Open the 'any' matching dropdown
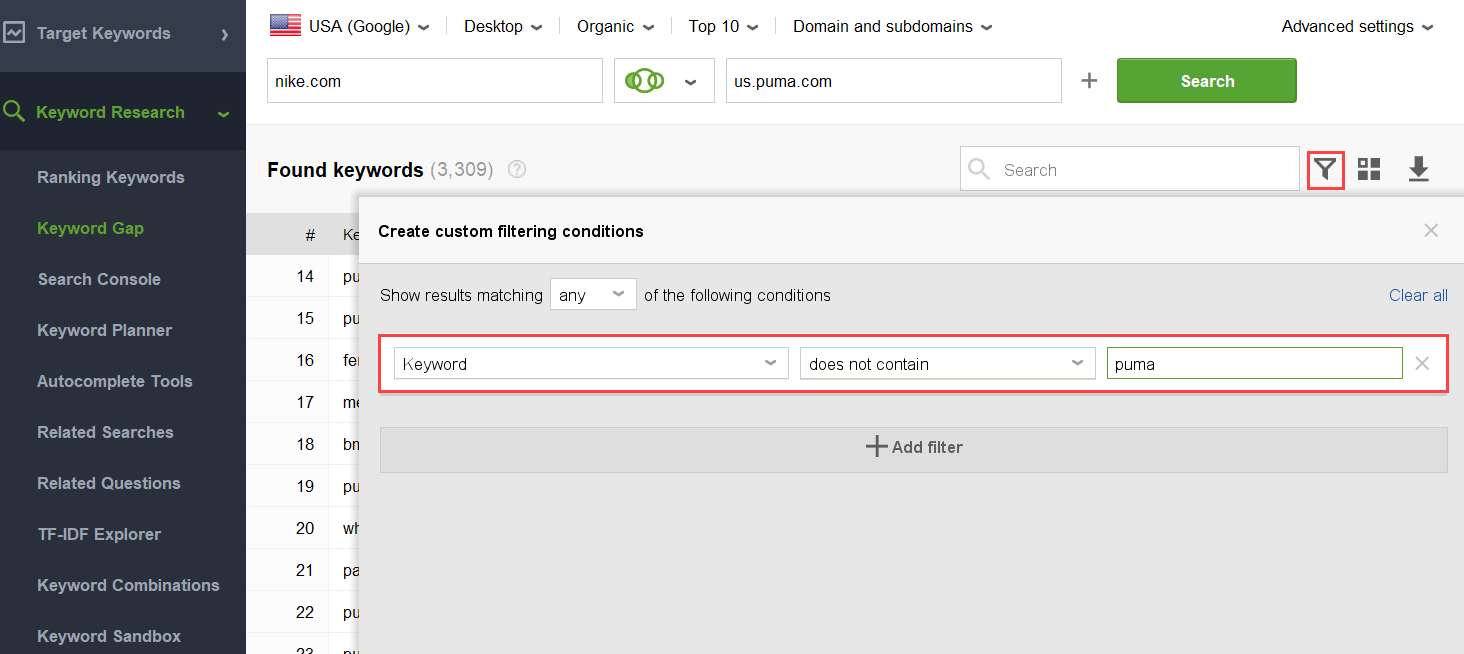1464x654 pixels. point(593,295)
